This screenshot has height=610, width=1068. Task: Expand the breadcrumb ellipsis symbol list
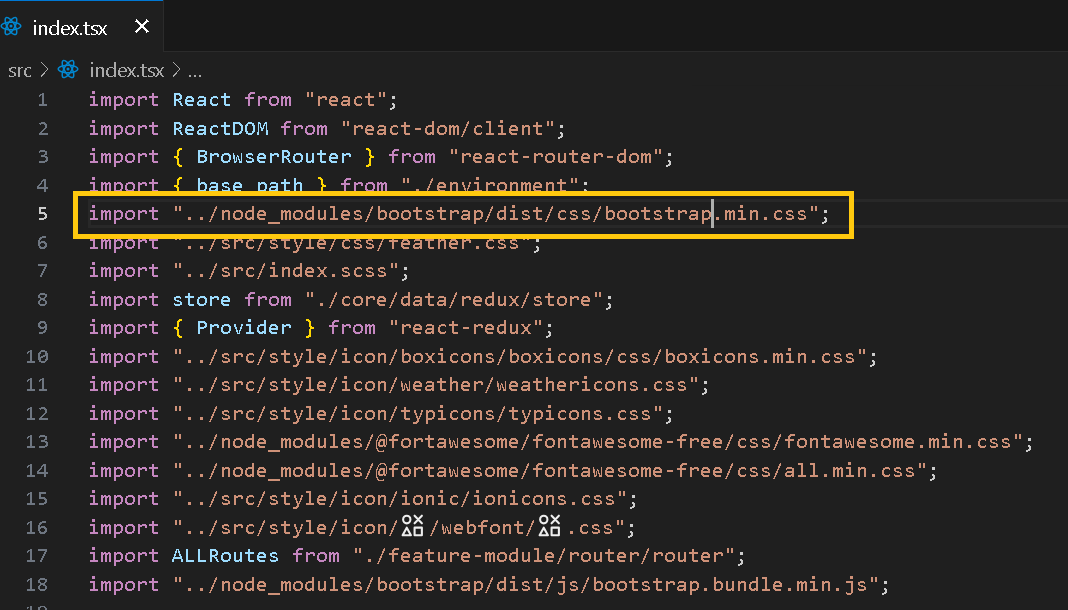point(195,71)
